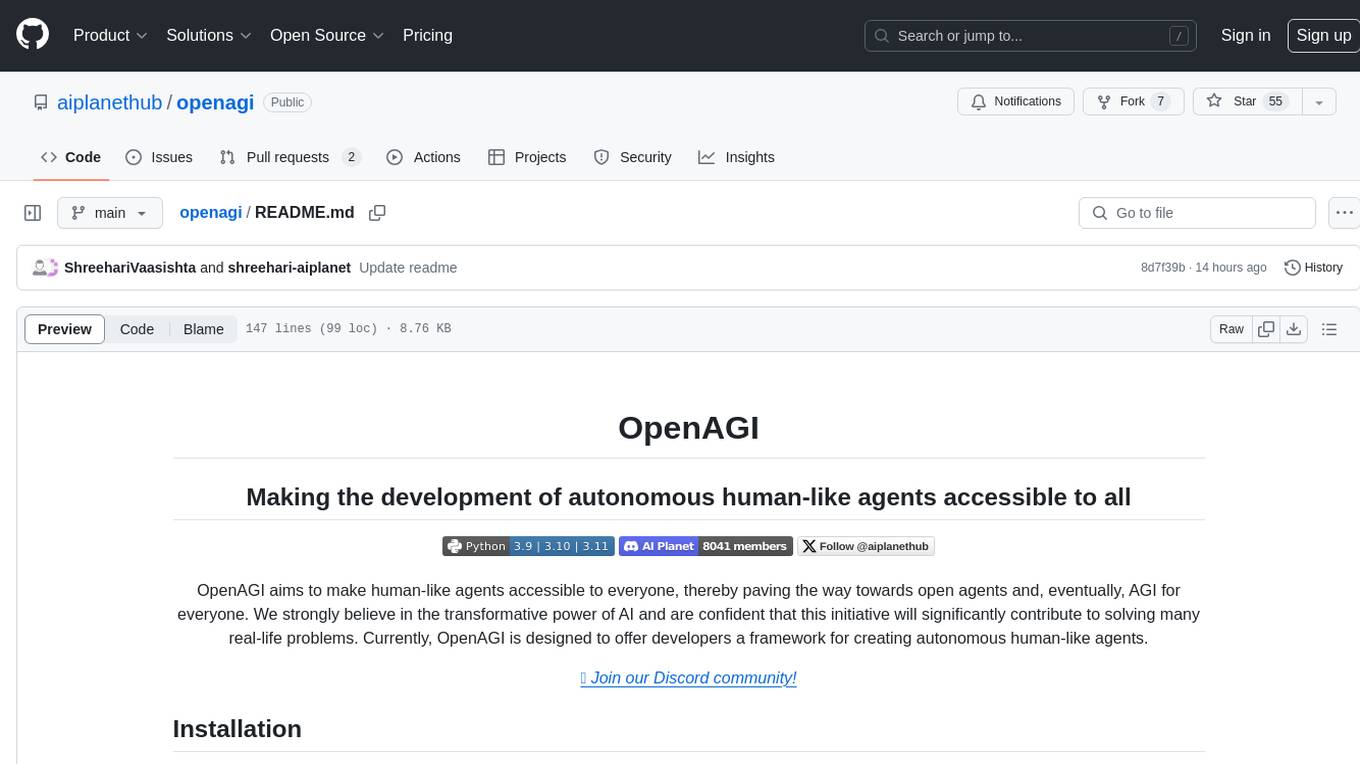Open the README outline list

coord(1329,329)
